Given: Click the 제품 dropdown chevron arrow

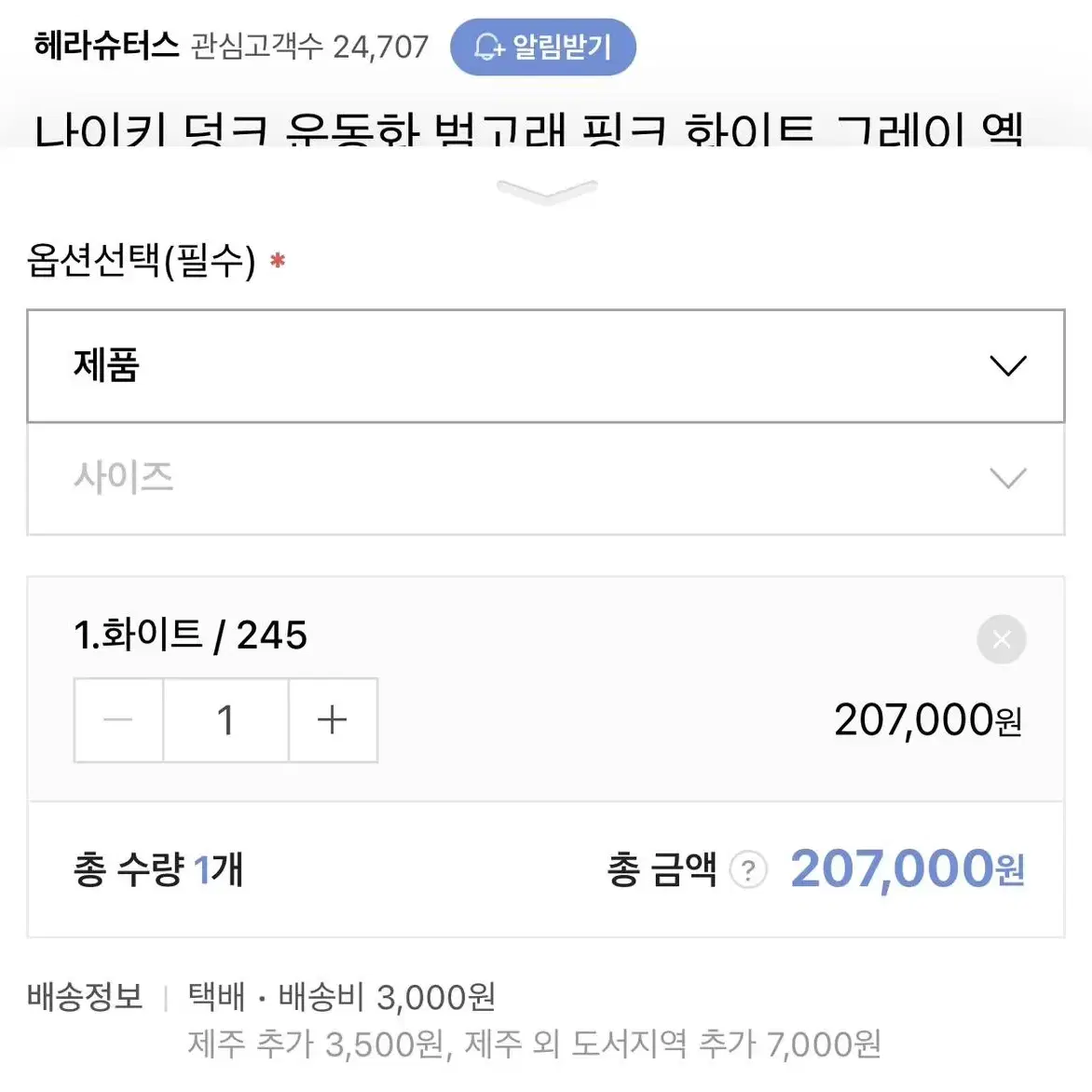Looking at the screenshot, I should pyautogui.click(x=1008, y=365).
